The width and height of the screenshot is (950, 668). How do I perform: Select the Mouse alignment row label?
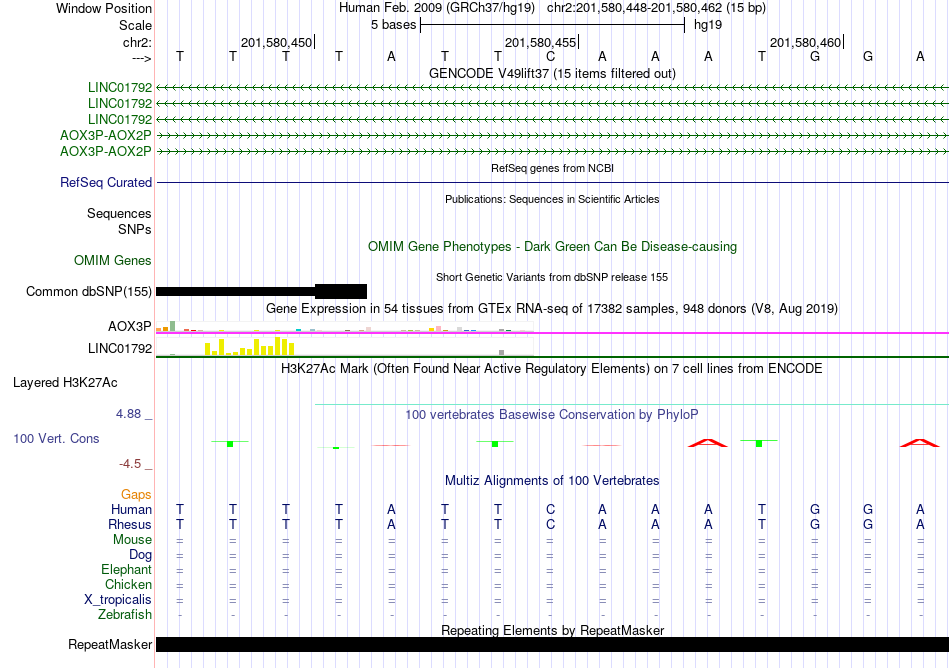(132, 540)
